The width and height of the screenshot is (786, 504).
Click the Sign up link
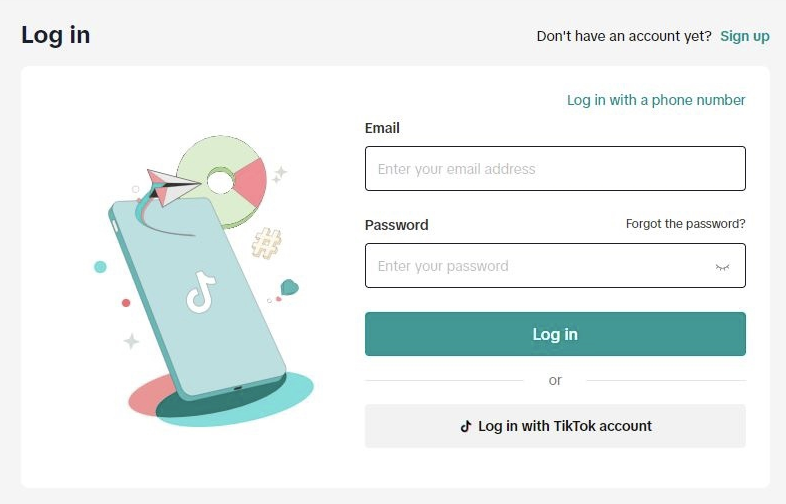(744, 36)
